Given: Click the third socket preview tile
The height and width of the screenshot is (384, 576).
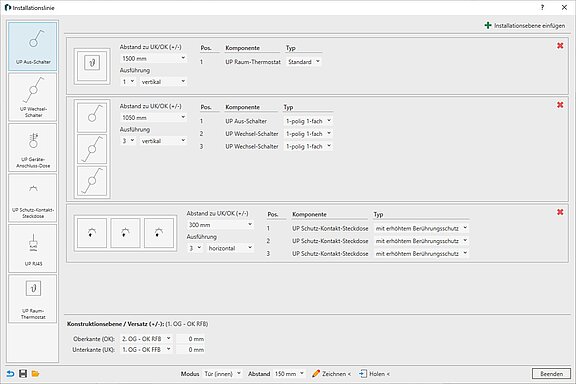Looking at the screenshot, I should [159, 233].
